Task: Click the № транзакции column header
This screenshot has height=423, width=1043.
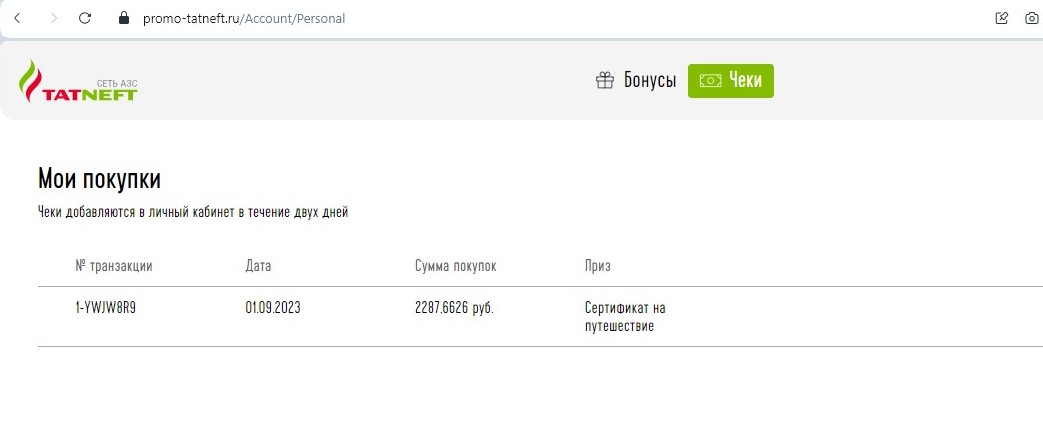Action: point(114,266)
